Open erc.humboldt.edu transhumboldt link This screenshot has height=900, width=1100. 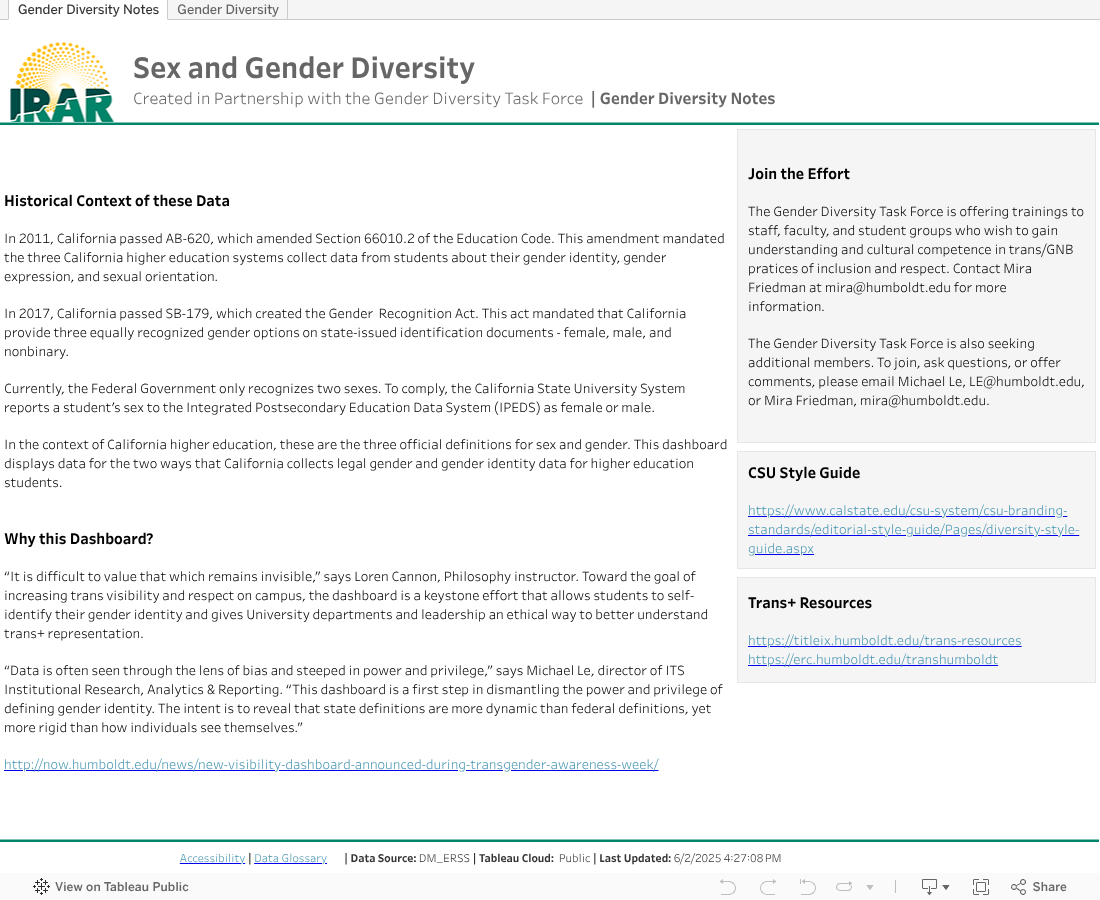pos(873,659)
